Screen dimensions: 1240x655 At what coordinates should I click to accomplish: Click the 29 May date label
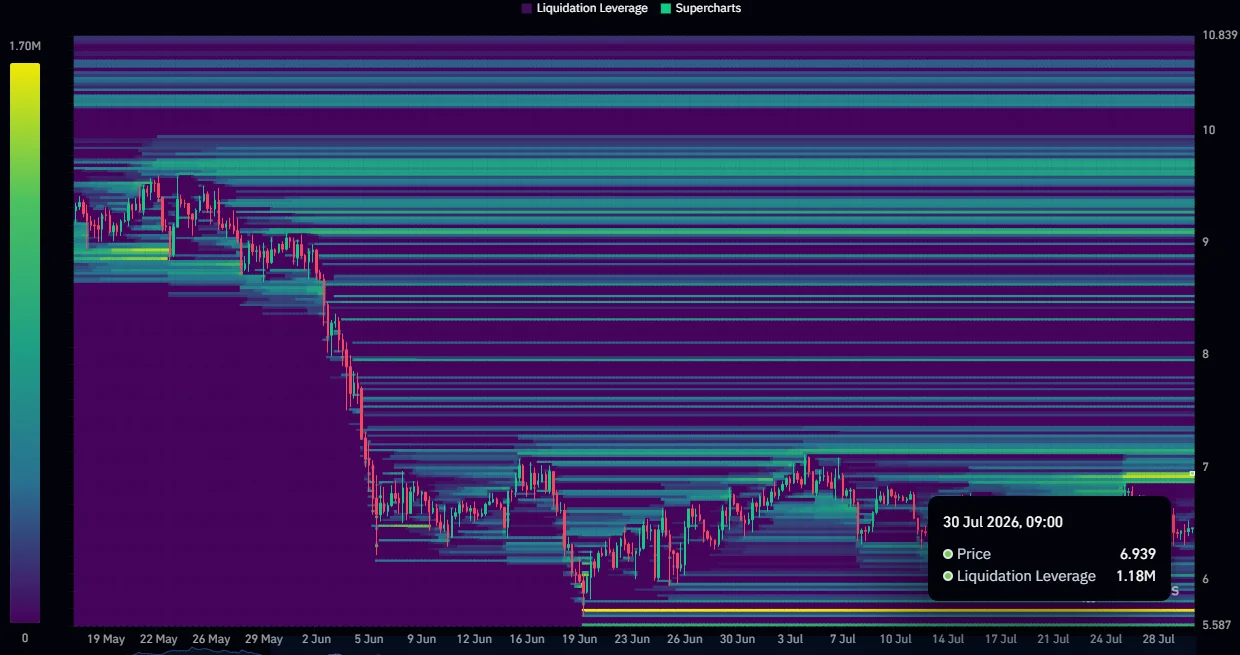tap(264, 638)
